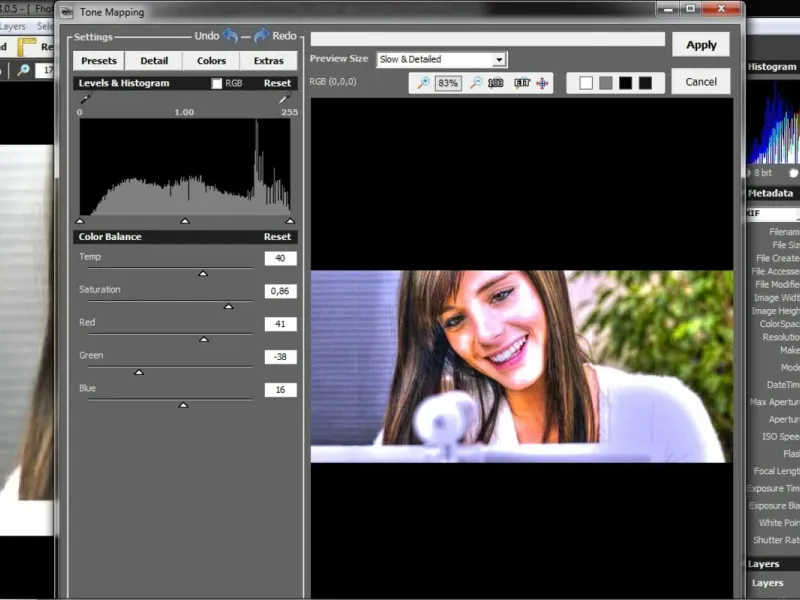Screen dimensions: 800x600
Task: Zoom out the preview with magnifier minus
Action: point(476,83)
